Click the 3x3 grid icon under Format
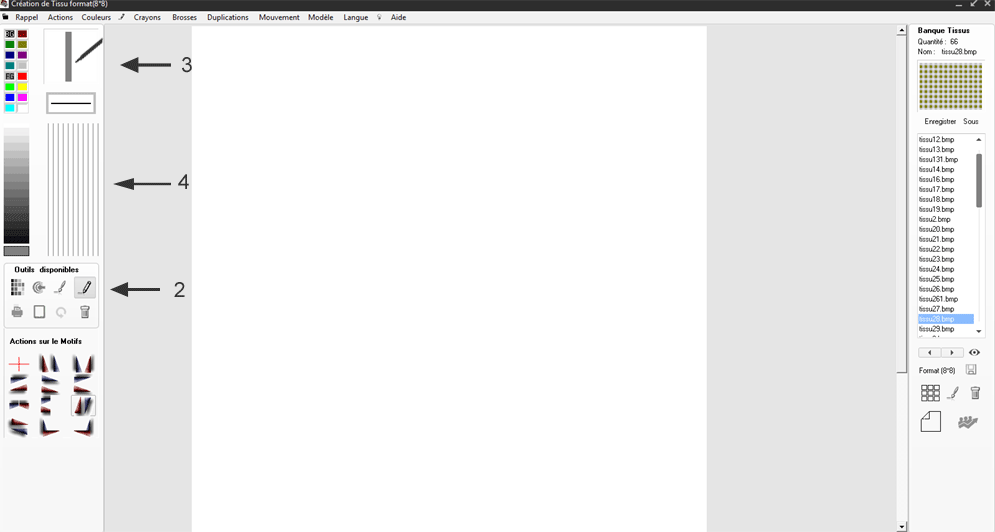995x532 pixels. coord(930,393)
